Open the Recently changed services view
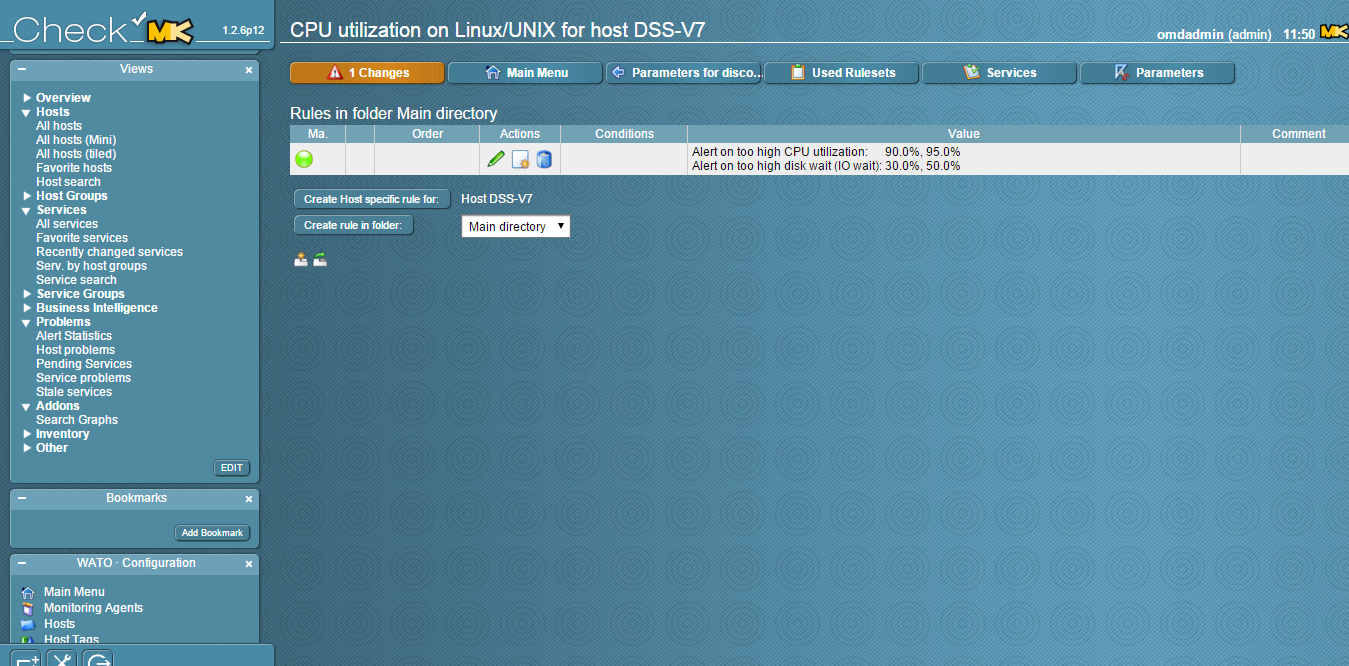 coord(109,252)
